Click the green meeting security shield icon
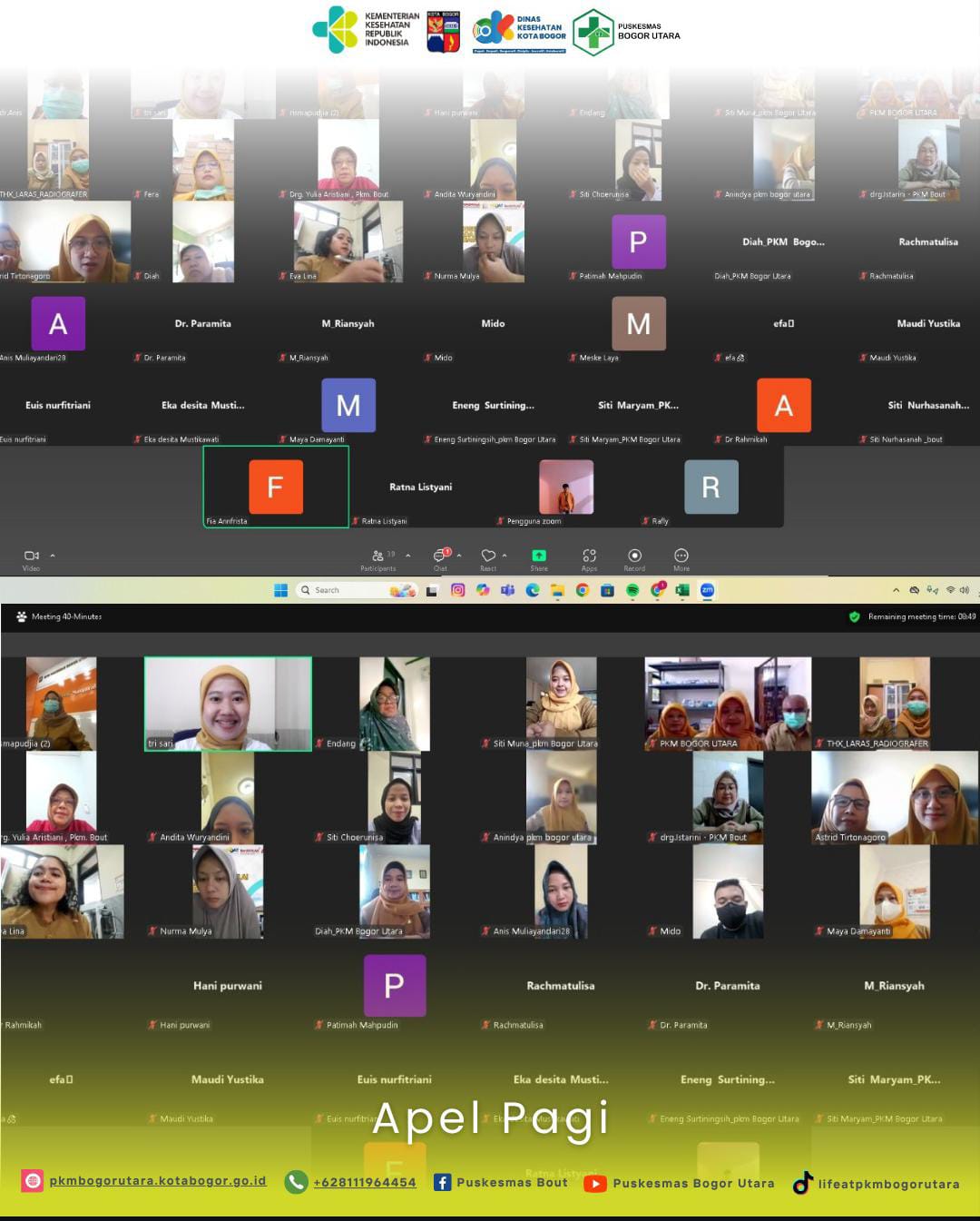Image resolution: width=980 pixels, height=1221 pixels. coord(854,616)
